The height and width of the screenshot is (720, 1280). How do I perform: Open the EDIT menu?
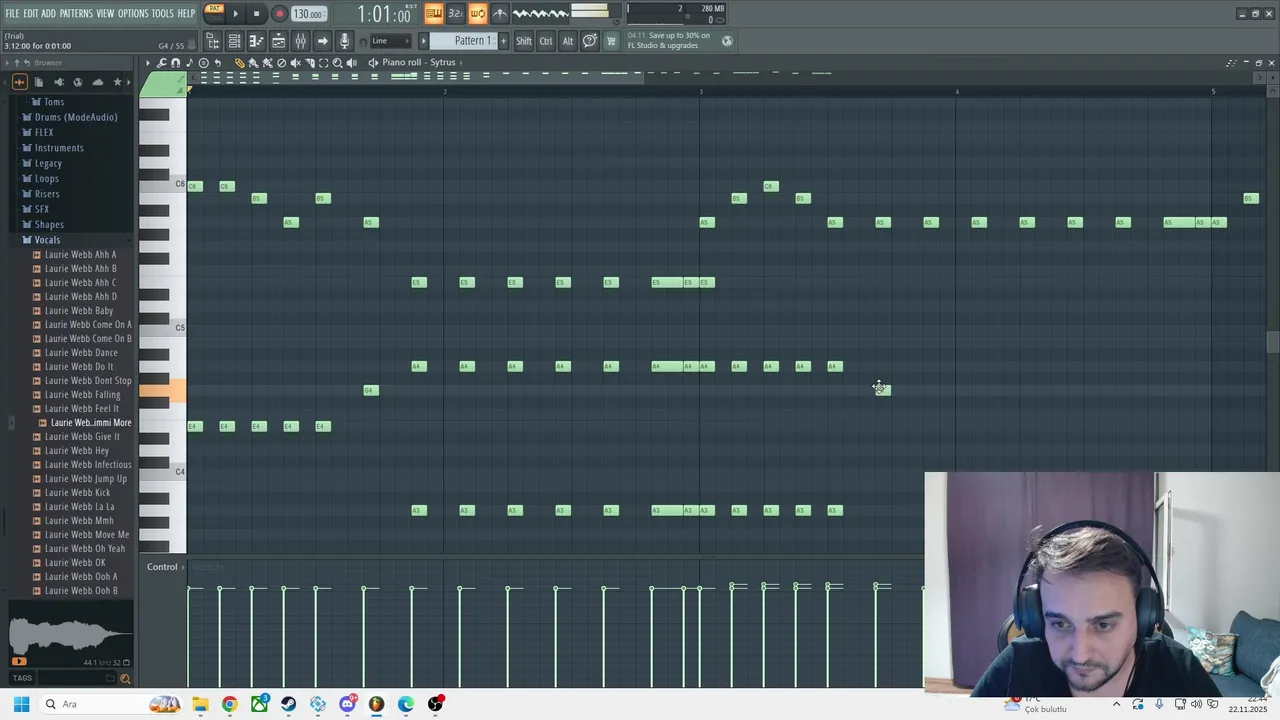[31, 14]
